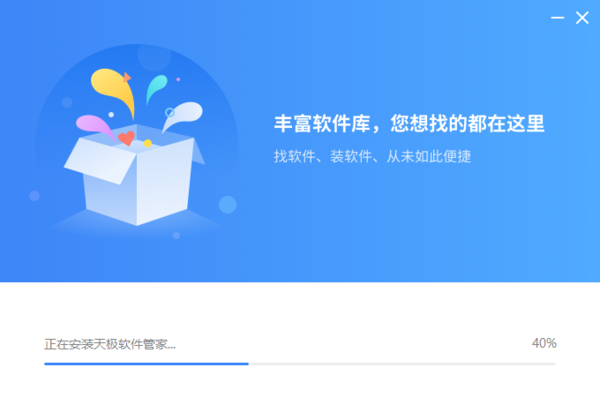
Task: Select the yellow splash shape
Action: point(113,92)
